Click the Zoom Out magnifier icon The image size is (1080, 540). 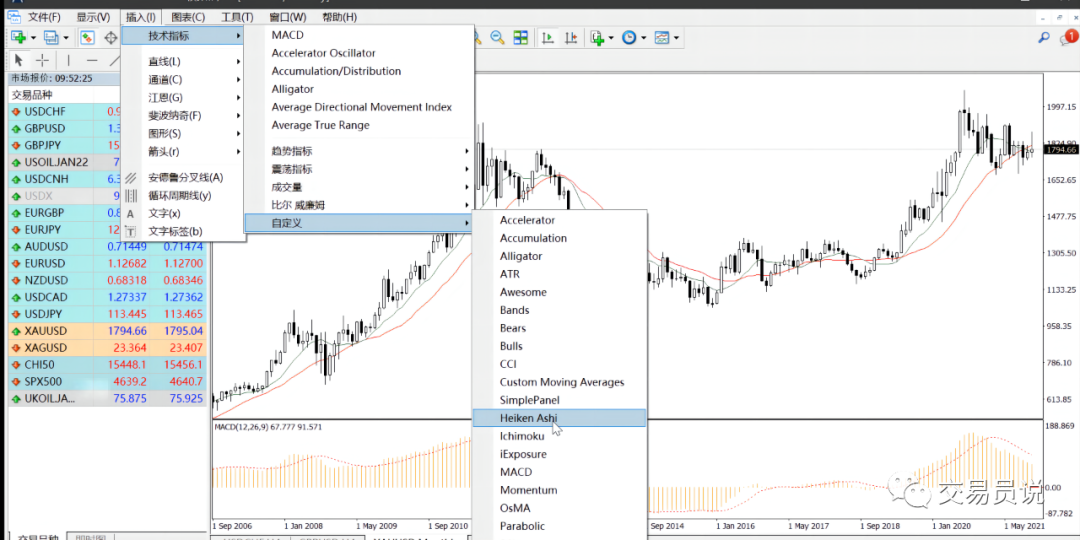pos(497,37)
